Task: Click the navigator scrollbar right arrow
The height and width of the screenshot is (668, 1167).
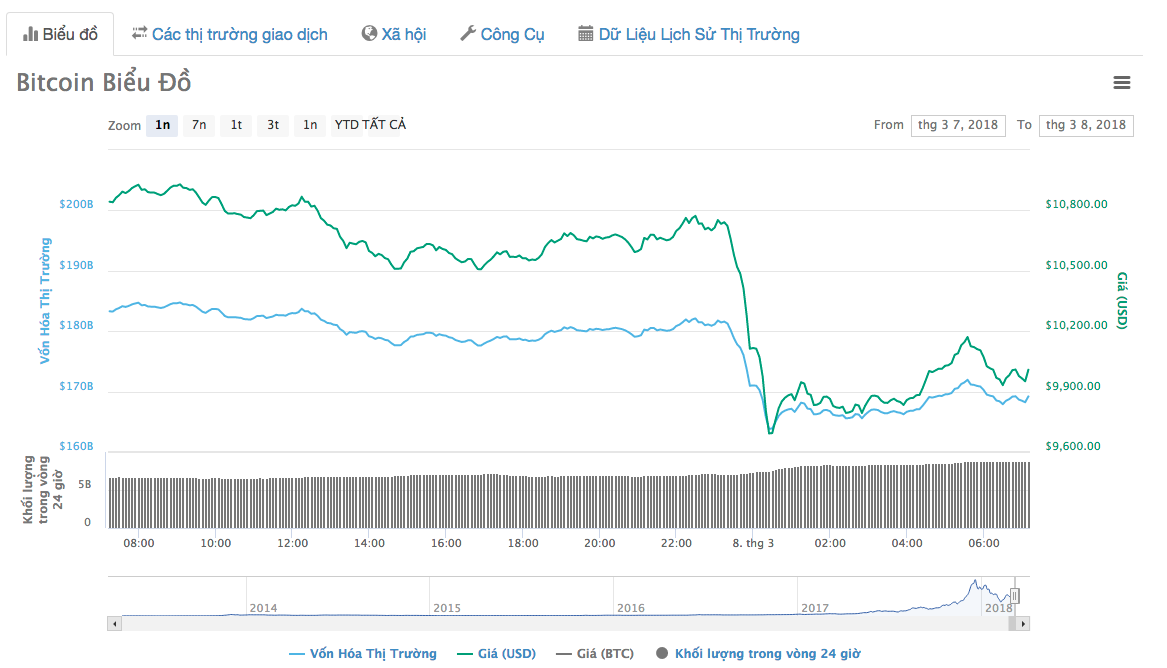Action: [x=1023, y=624]
